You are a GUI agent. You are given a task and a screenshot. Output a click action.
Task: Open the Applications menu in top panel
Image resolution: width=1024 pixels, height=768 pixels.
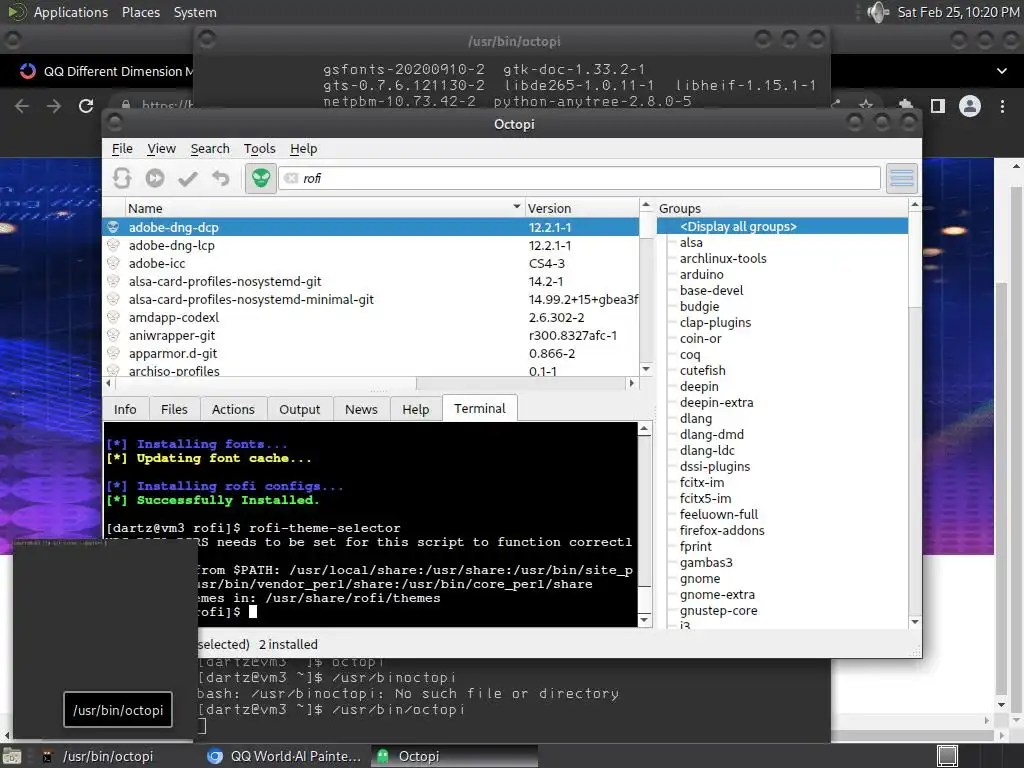coord(71,12)
